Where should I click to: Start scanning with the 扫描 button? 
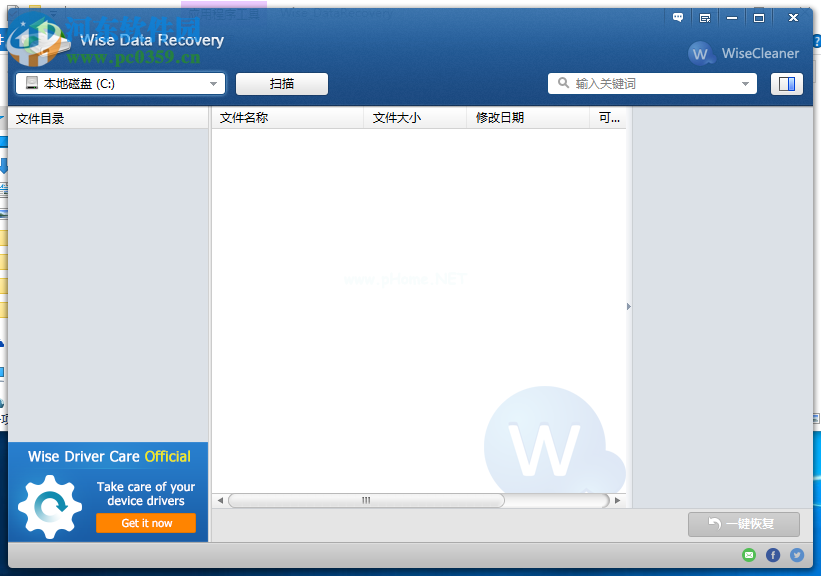[x=281, y=83]
